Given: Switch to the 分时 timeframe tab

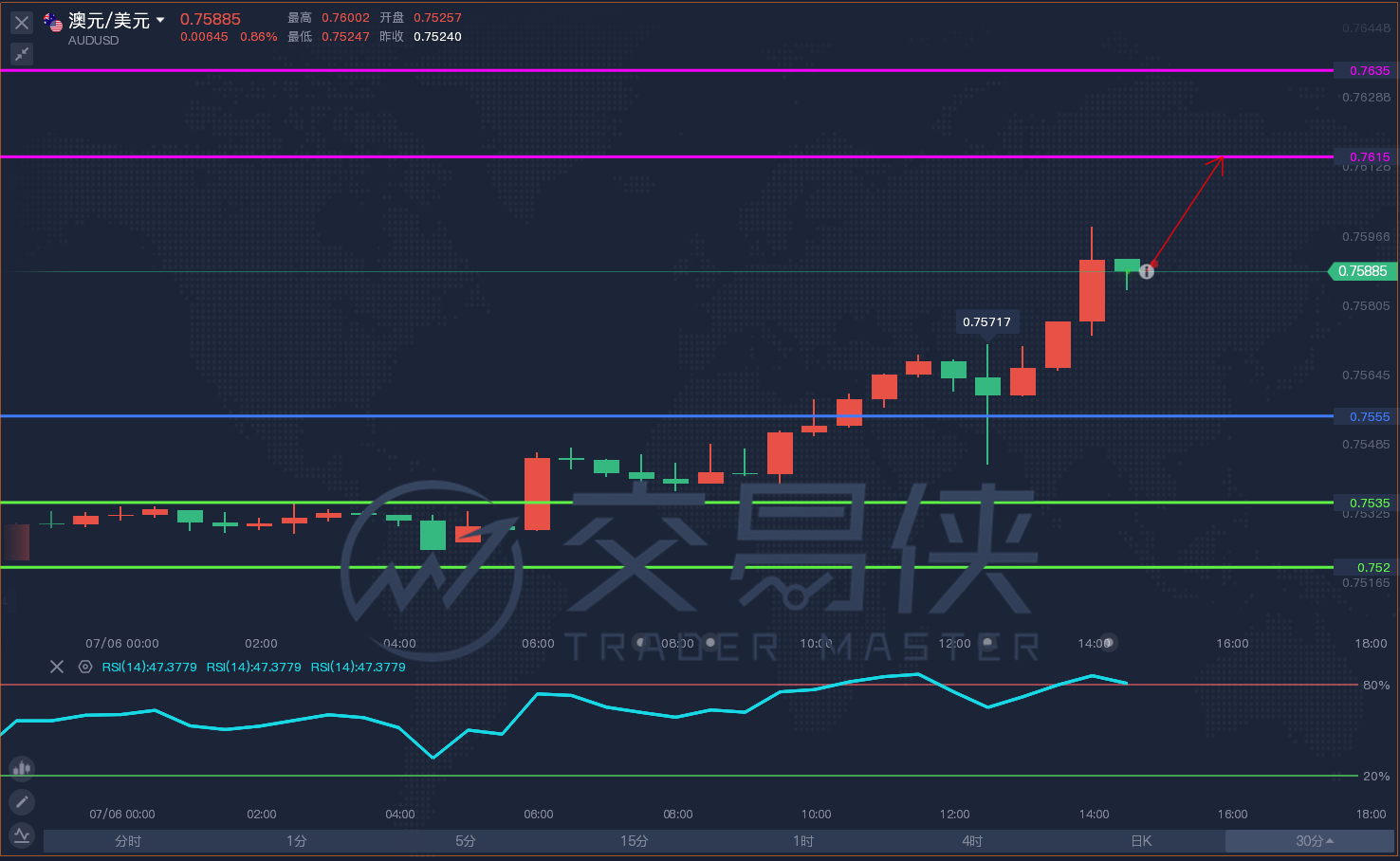Looking at the screenshot, I should click(128, 841).
